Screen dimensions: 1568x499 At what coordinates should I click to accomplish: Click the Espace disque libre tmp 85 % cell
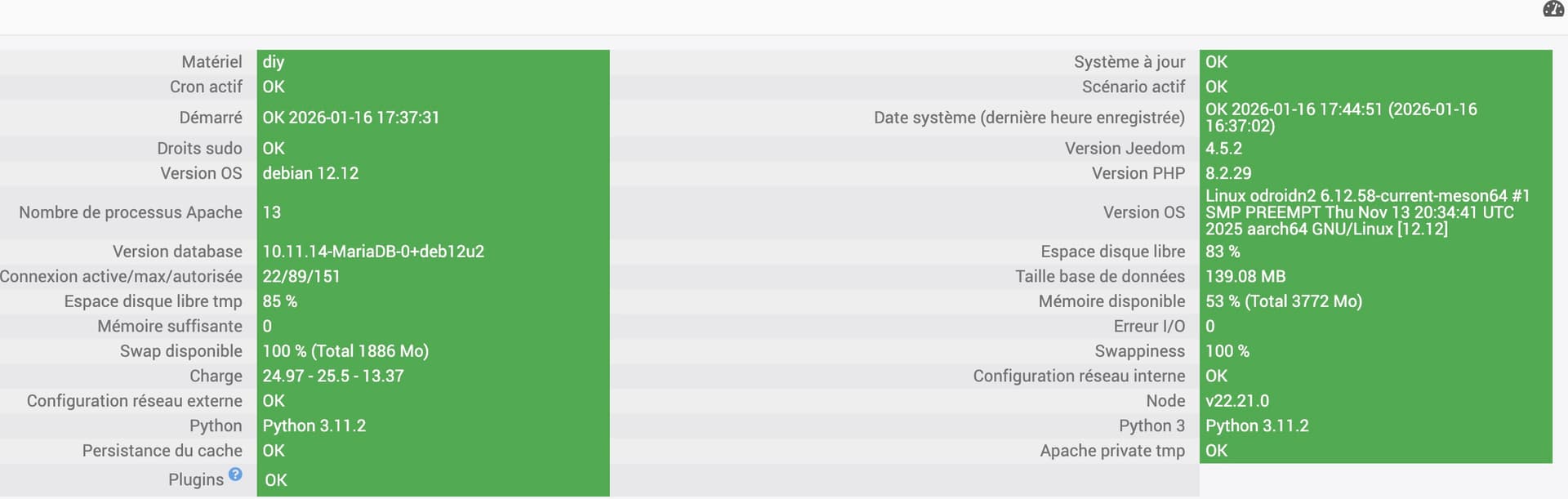280,301
